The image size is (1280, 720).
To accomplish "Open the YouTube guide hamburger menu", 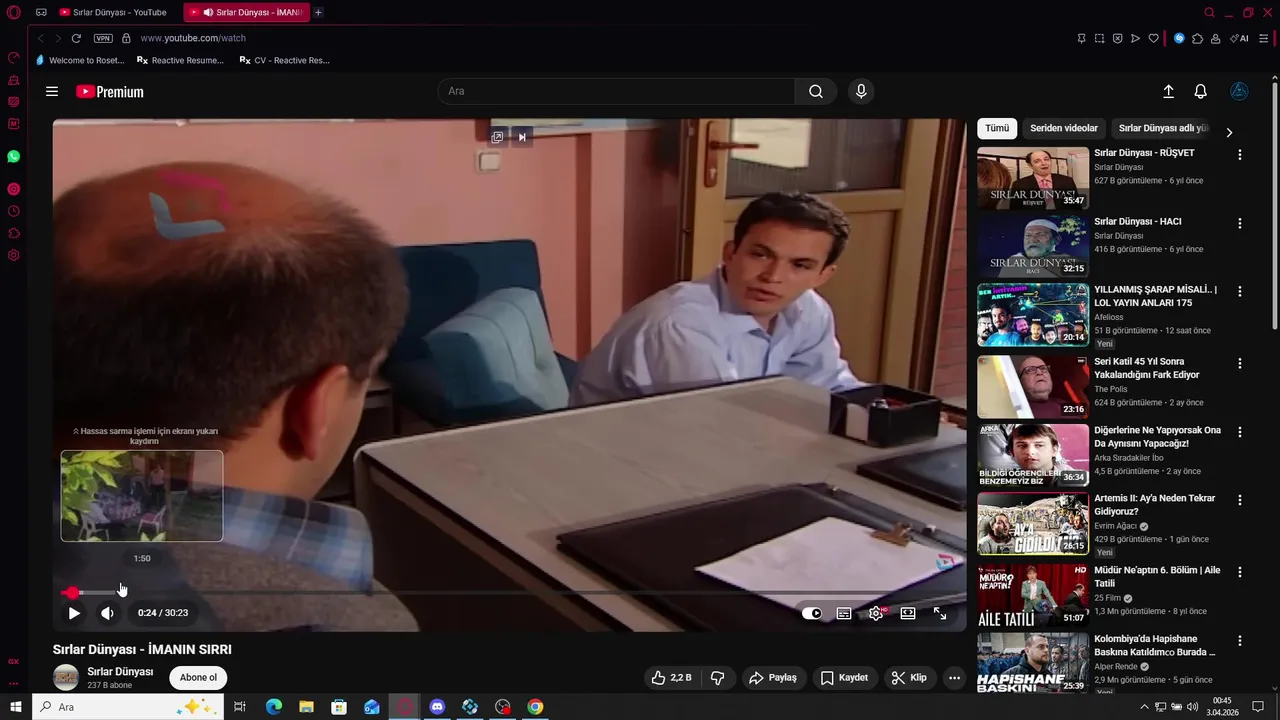I will [52, 91].
